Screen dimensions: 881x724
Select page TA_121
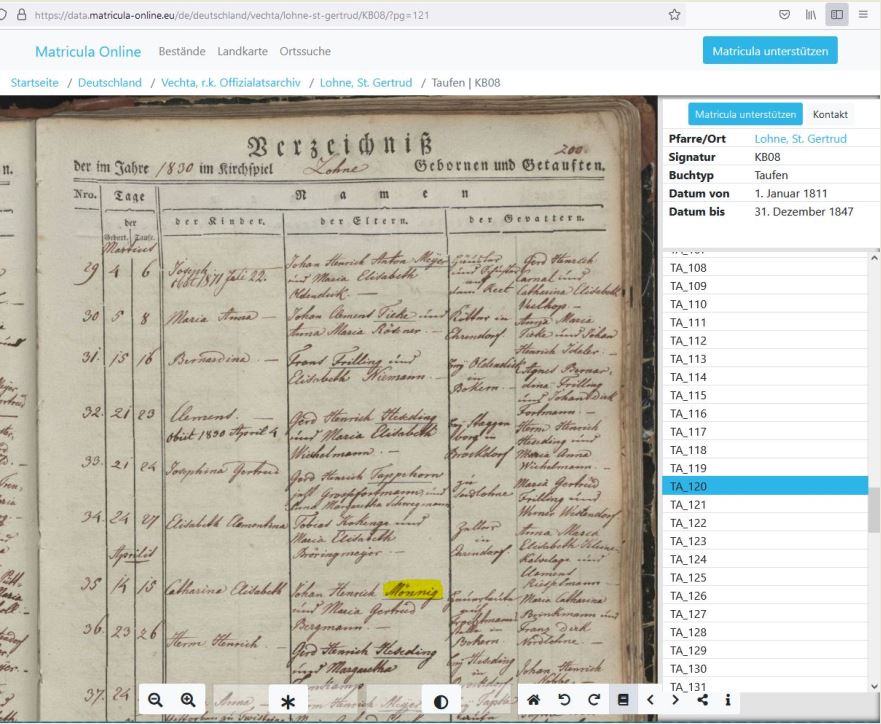[x=765, y=505]
